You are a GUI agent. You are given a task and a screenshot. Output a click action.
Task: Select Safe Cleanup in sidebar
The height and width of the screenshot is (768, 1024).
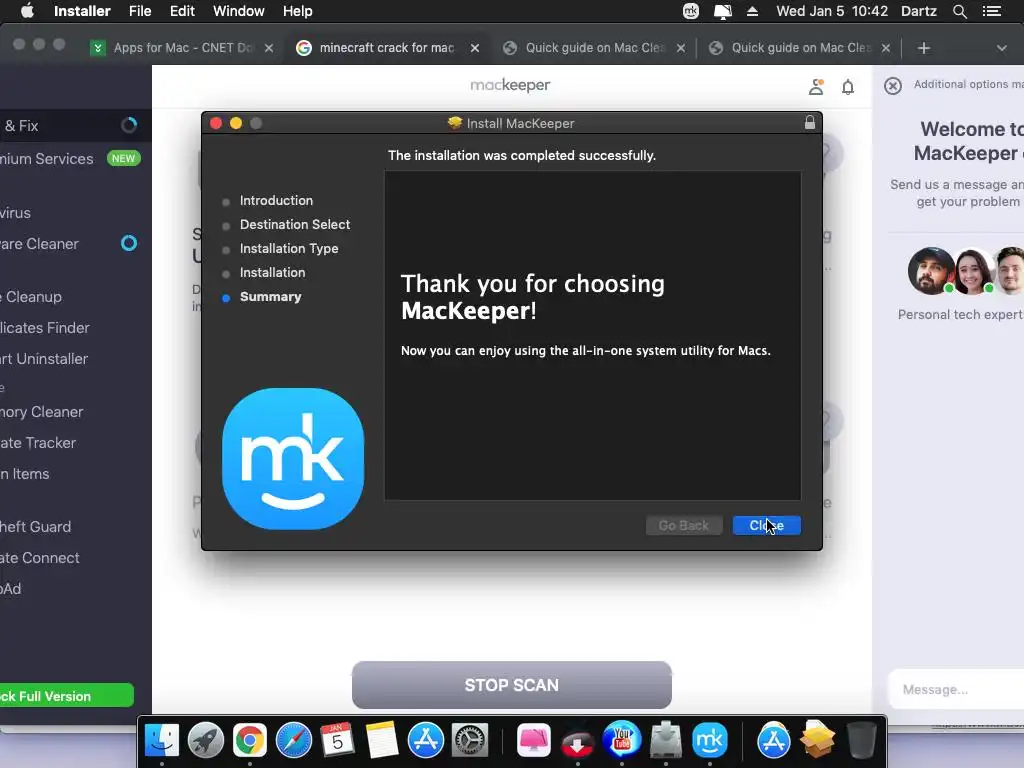click(75, 296)
